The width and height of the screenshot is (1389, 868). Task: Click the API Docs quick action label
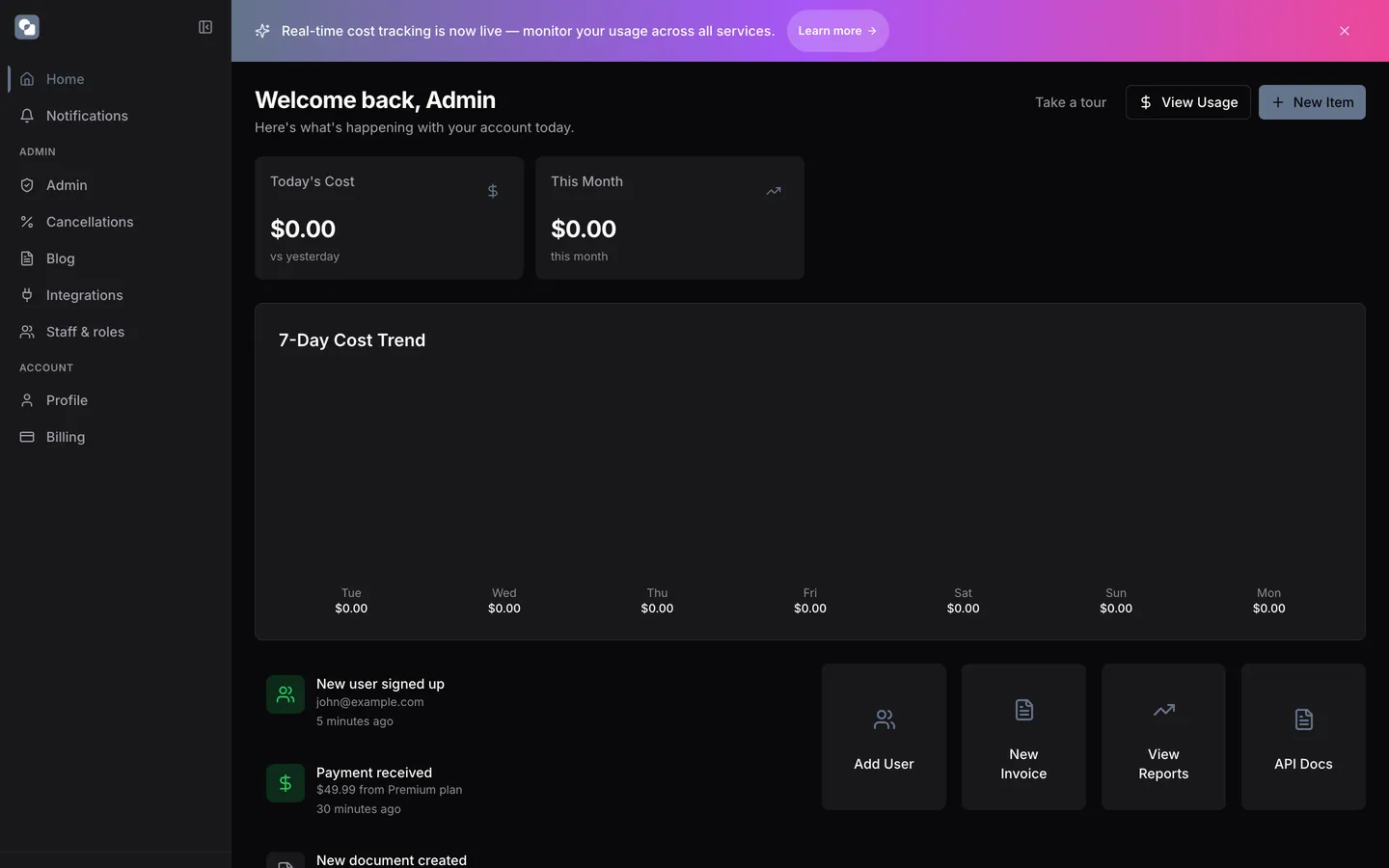[1303, 764]
